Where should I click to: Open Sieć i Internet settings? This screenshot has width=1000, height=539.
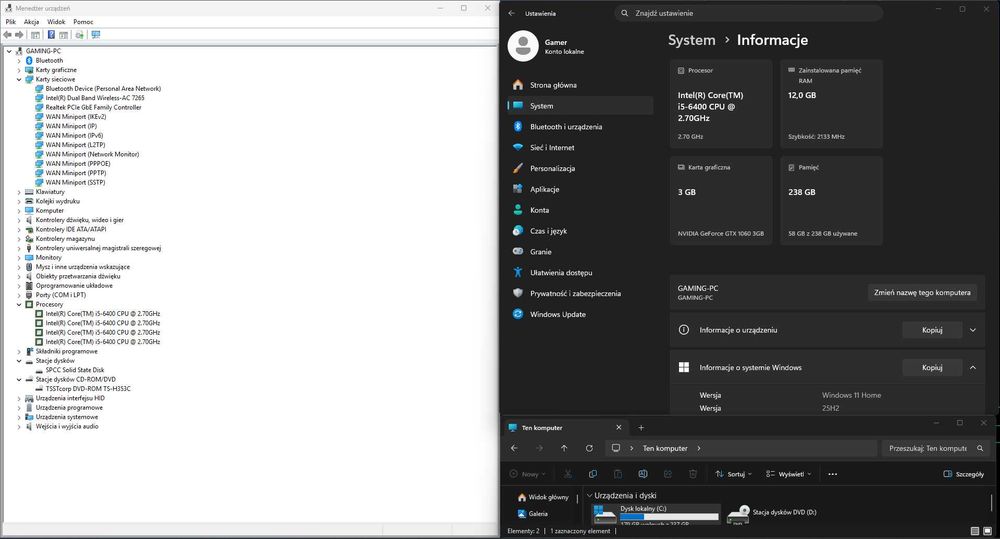tap(581, 147)
